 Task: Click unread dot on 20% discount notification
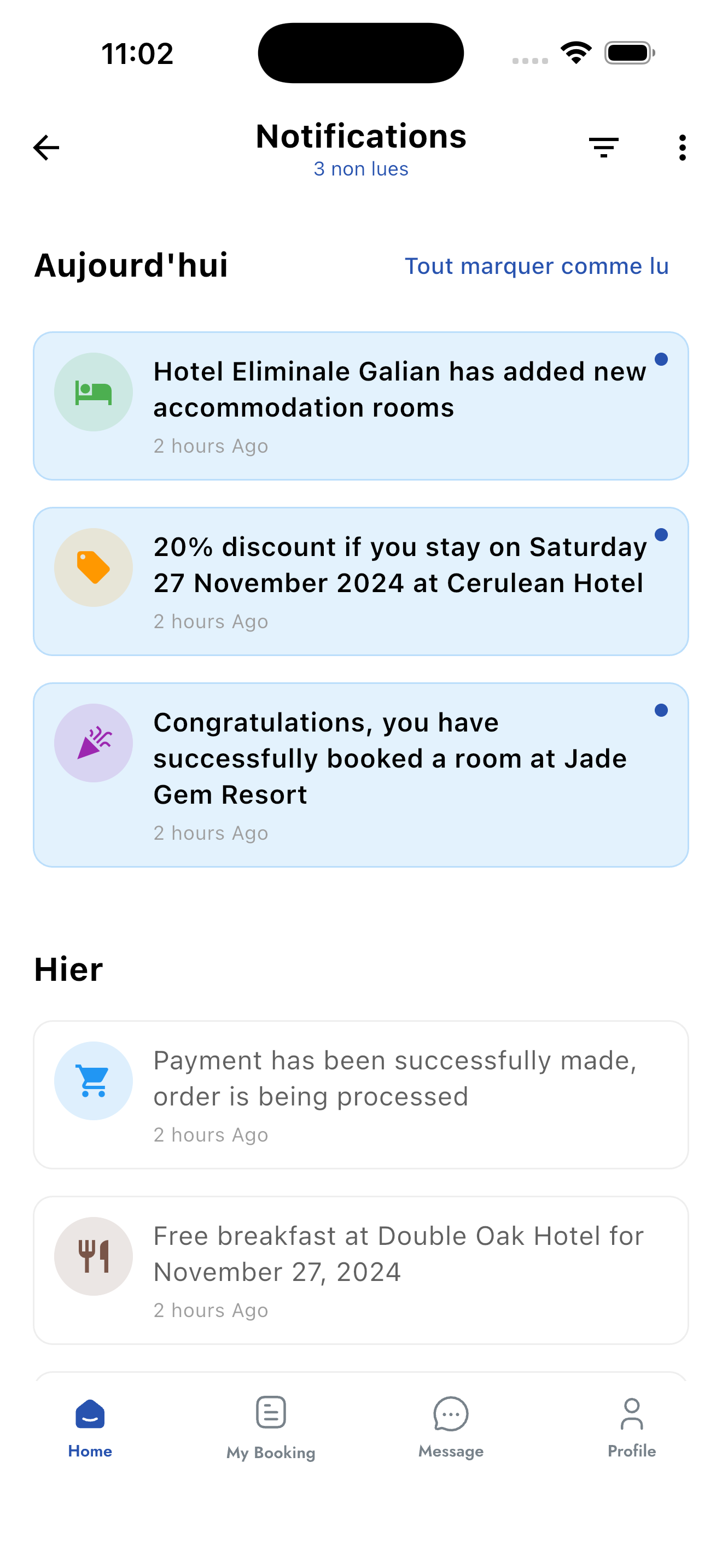click(x=661, y=535)
